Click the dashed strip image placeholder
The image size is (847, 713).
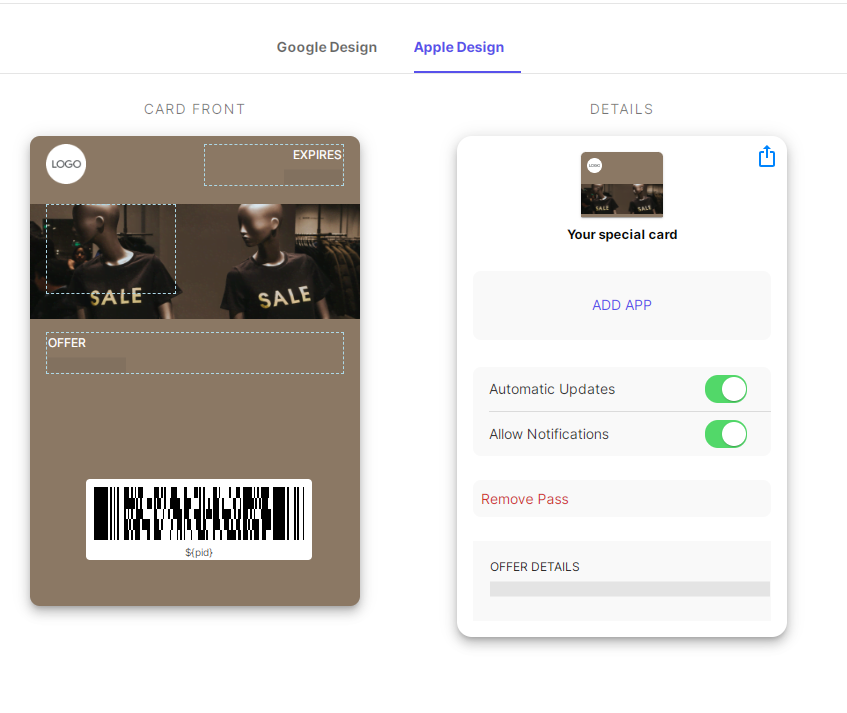[111, 249]
